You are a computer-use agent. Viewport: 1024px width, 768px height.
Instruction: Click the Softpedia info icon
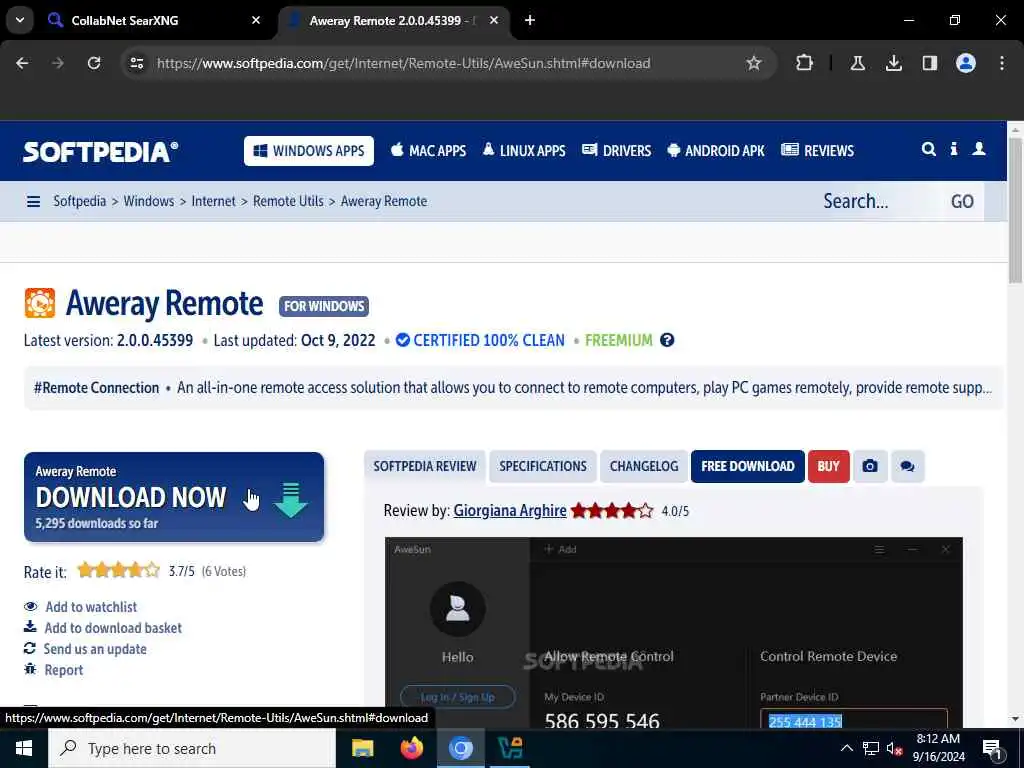click(x=954, y=150)
